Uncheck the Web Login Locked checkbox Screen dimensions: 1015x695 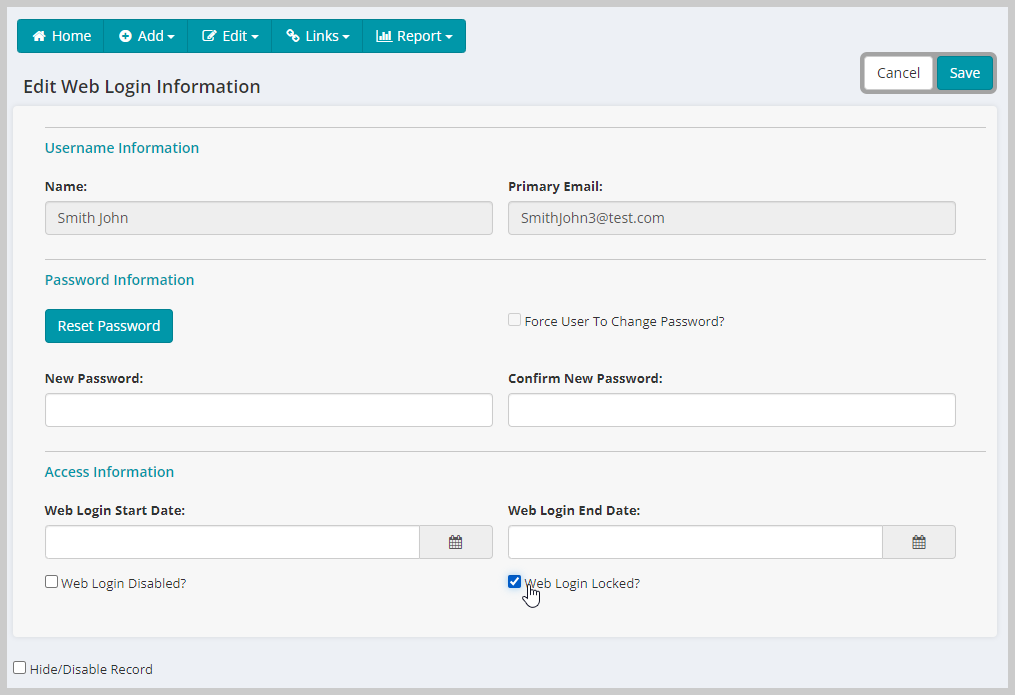pos(514,581)
